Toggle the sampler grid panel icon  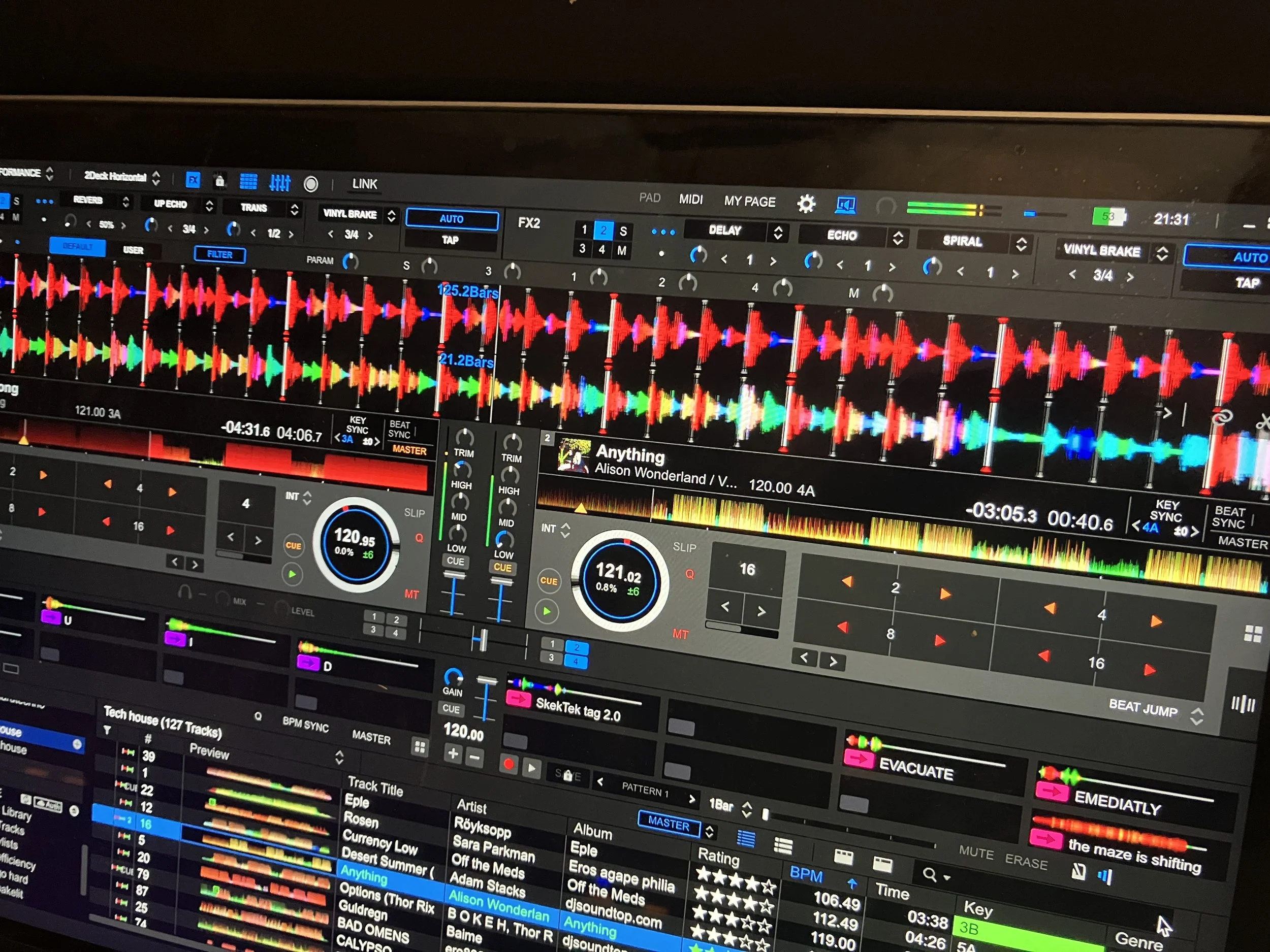[248, 182]
